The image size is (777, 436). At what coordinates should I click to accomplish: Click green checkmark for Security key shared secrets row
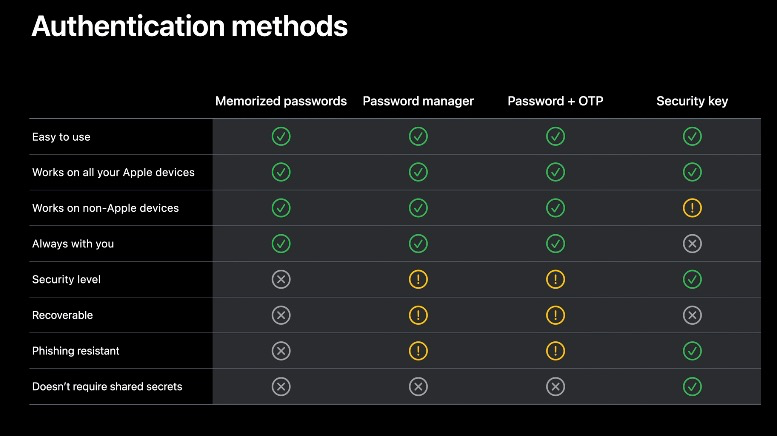click(x=692, y=386)
